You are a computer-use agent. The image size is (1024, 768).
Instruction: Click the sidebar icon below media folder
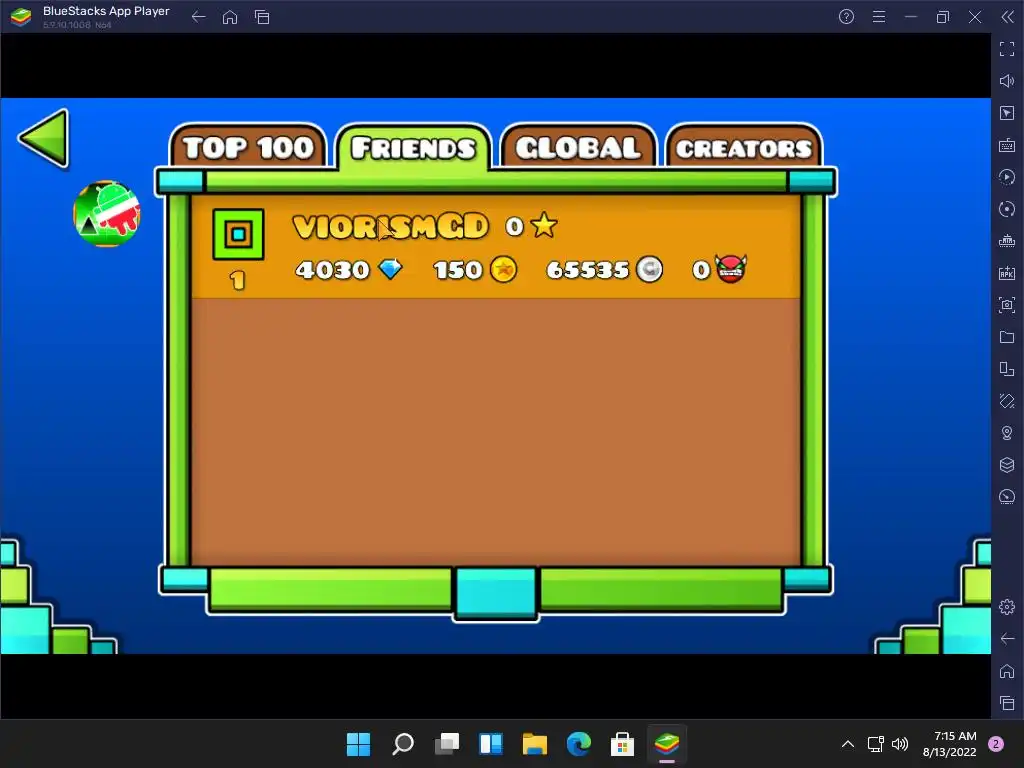click(1007, 369)
